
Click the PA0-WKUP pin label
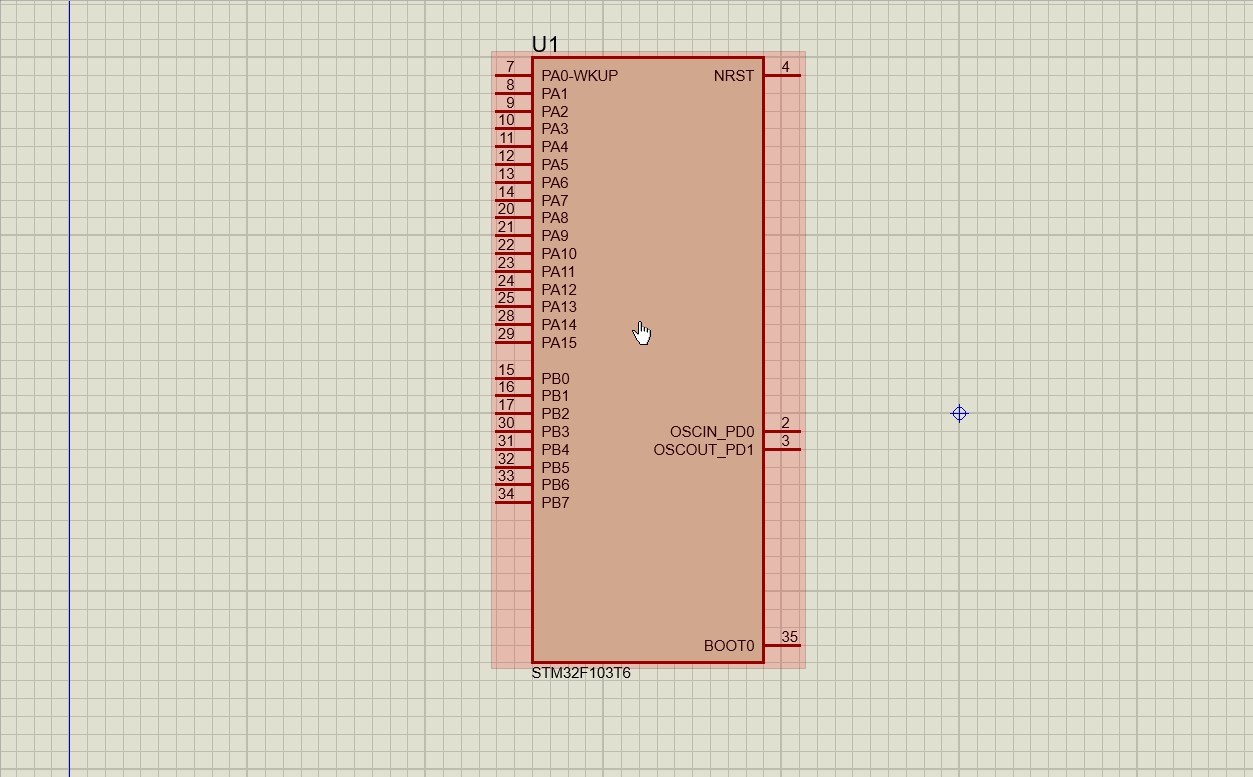click(580, 76)
